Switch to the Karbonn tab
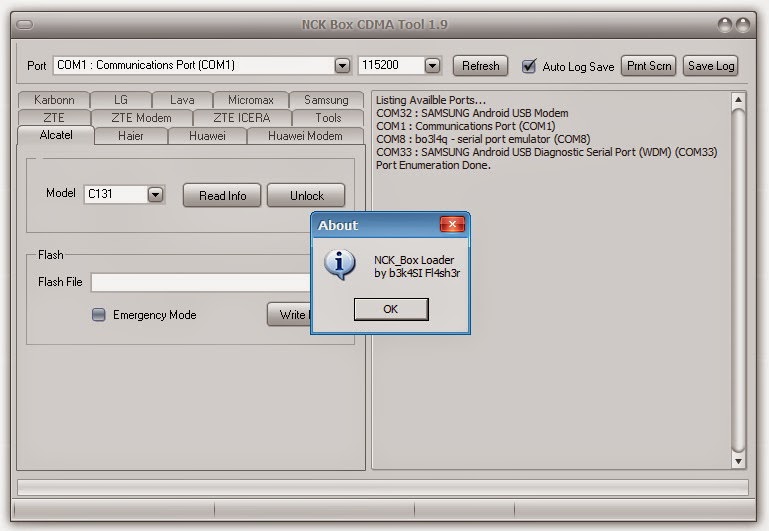 point(54,100)
